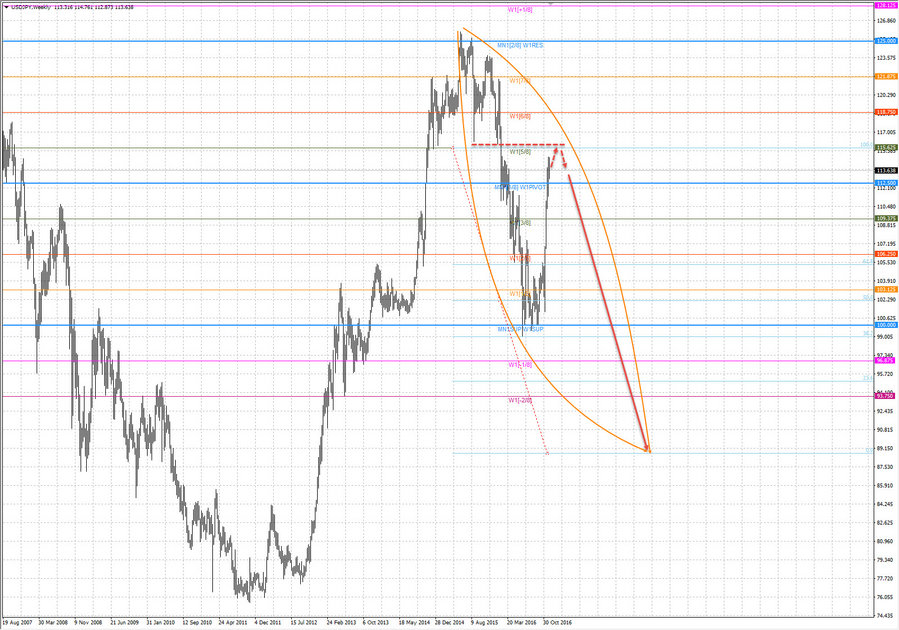The height and width of the screenshot is (630, 899).
Task: Click the 96.875 magenta price tag
Action: [x=885, y=361]
